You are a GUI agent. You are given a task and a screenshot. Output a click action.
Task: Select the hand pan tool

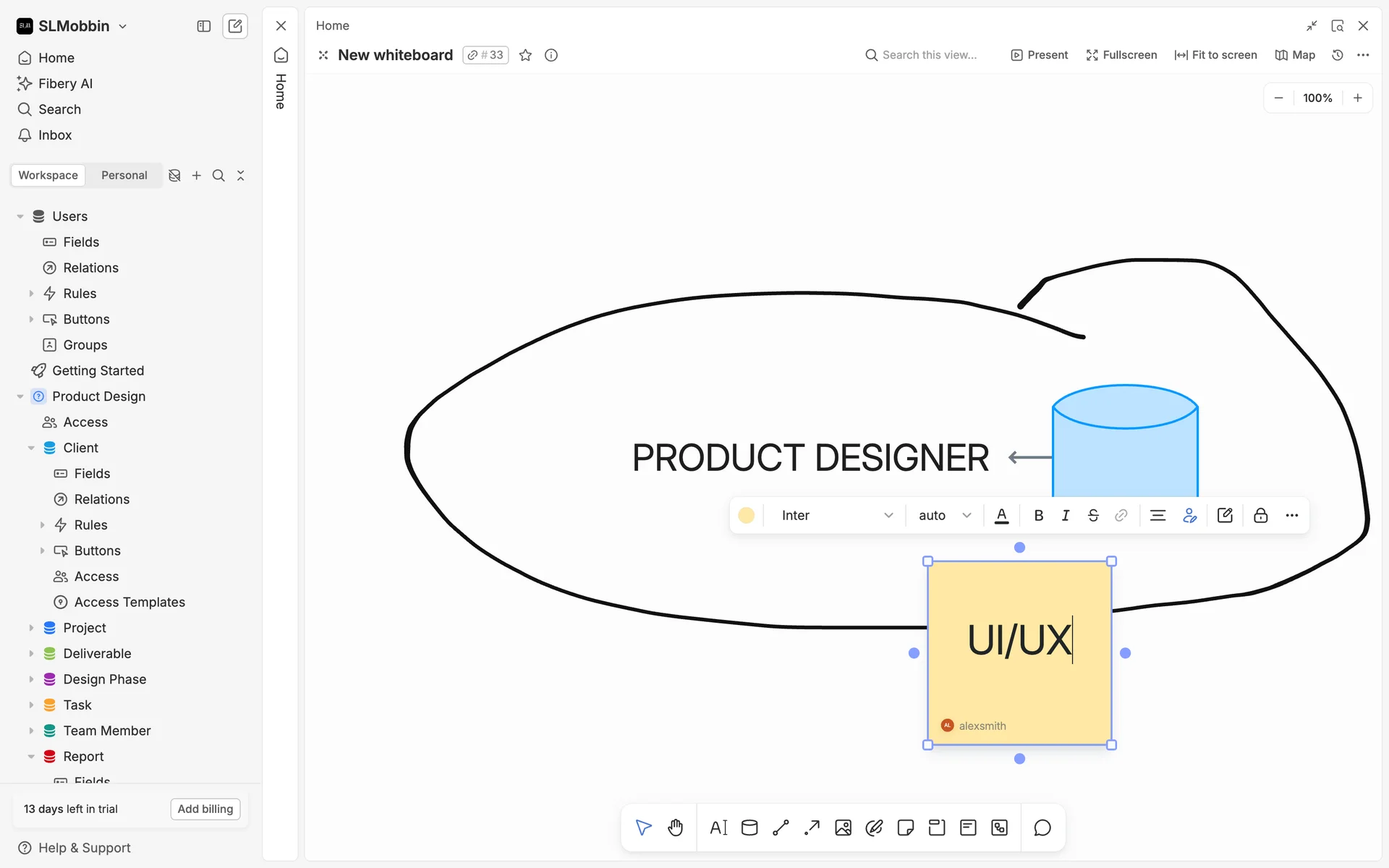[x=675, y=827]
